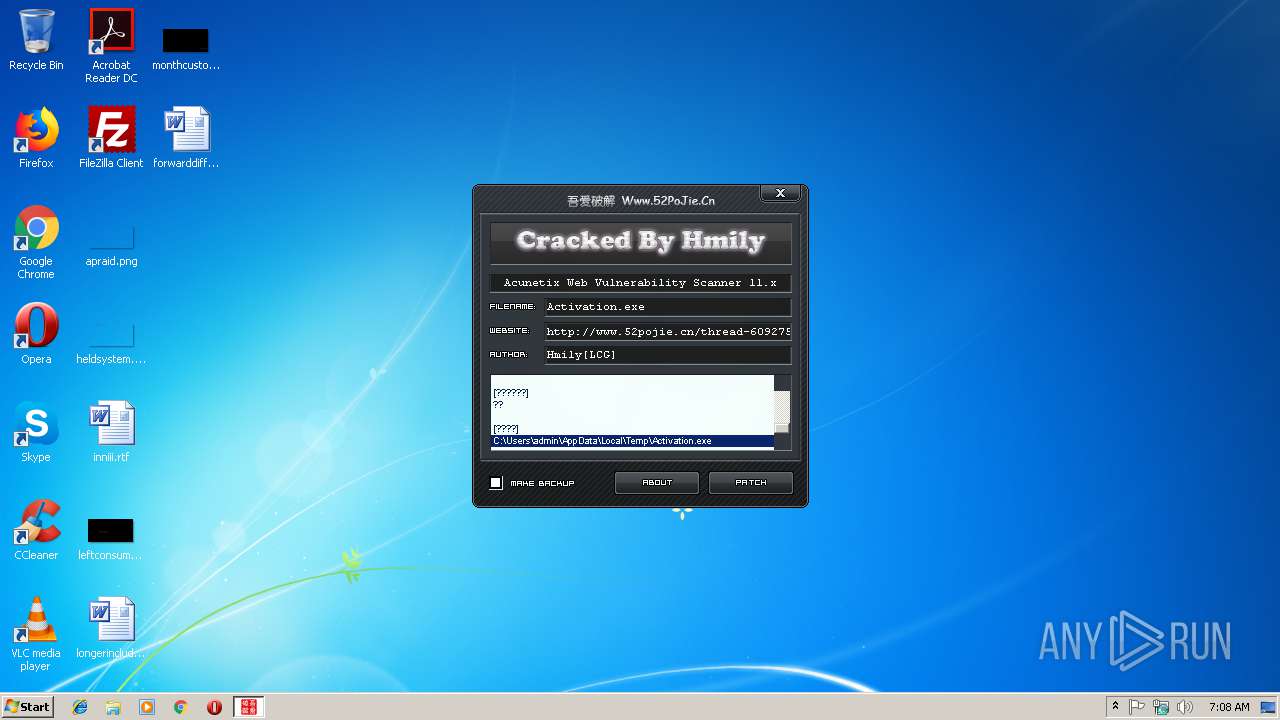
Task: Click the Acunetix Web Vulnerability Scanner label
Action: tap(640, 283)
